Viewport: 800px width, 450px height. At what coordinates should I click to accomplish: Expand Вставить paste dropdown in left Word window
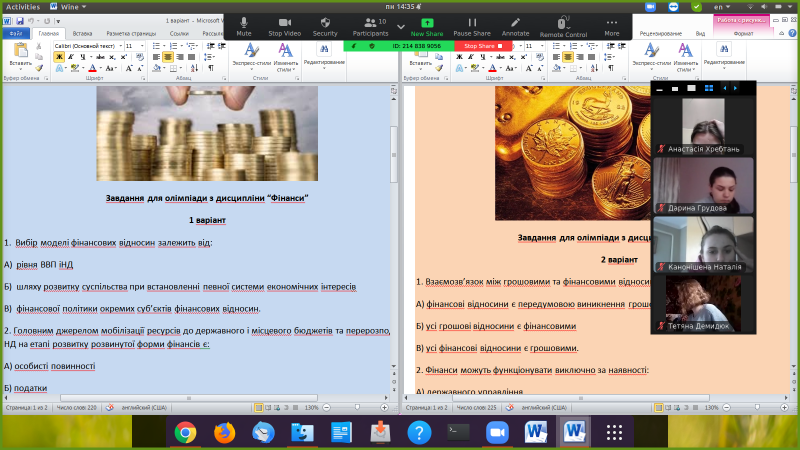click(x=20, y=67)
